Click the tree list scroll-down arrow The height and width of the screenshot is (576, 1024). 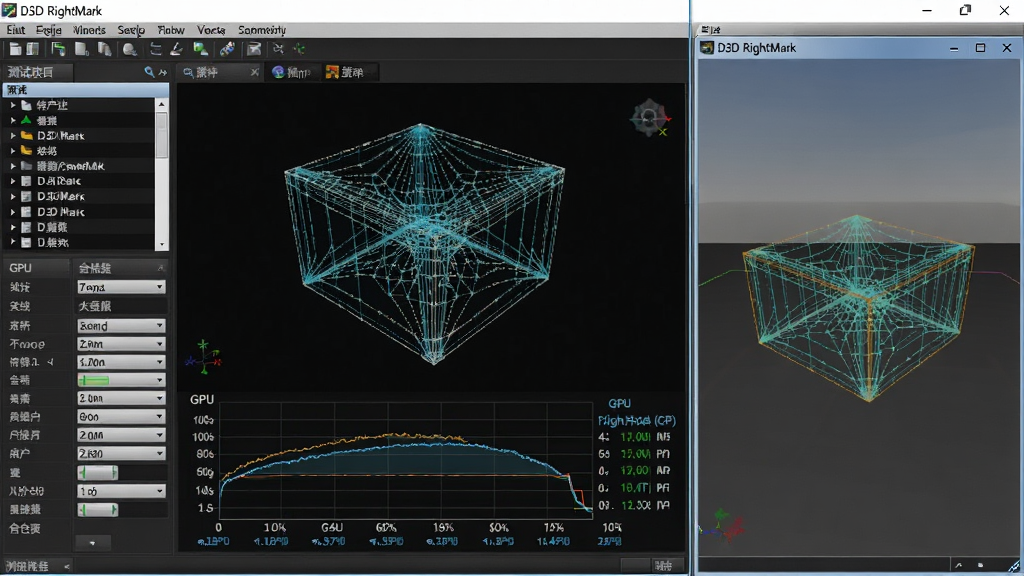tap(161, 244)
